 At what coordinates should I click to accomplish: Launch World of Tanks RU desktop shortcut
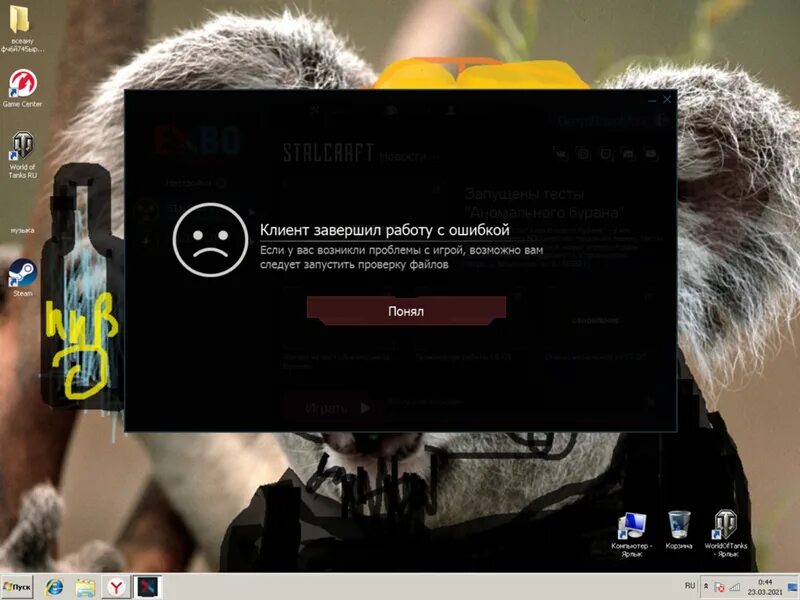pos(22,155)
